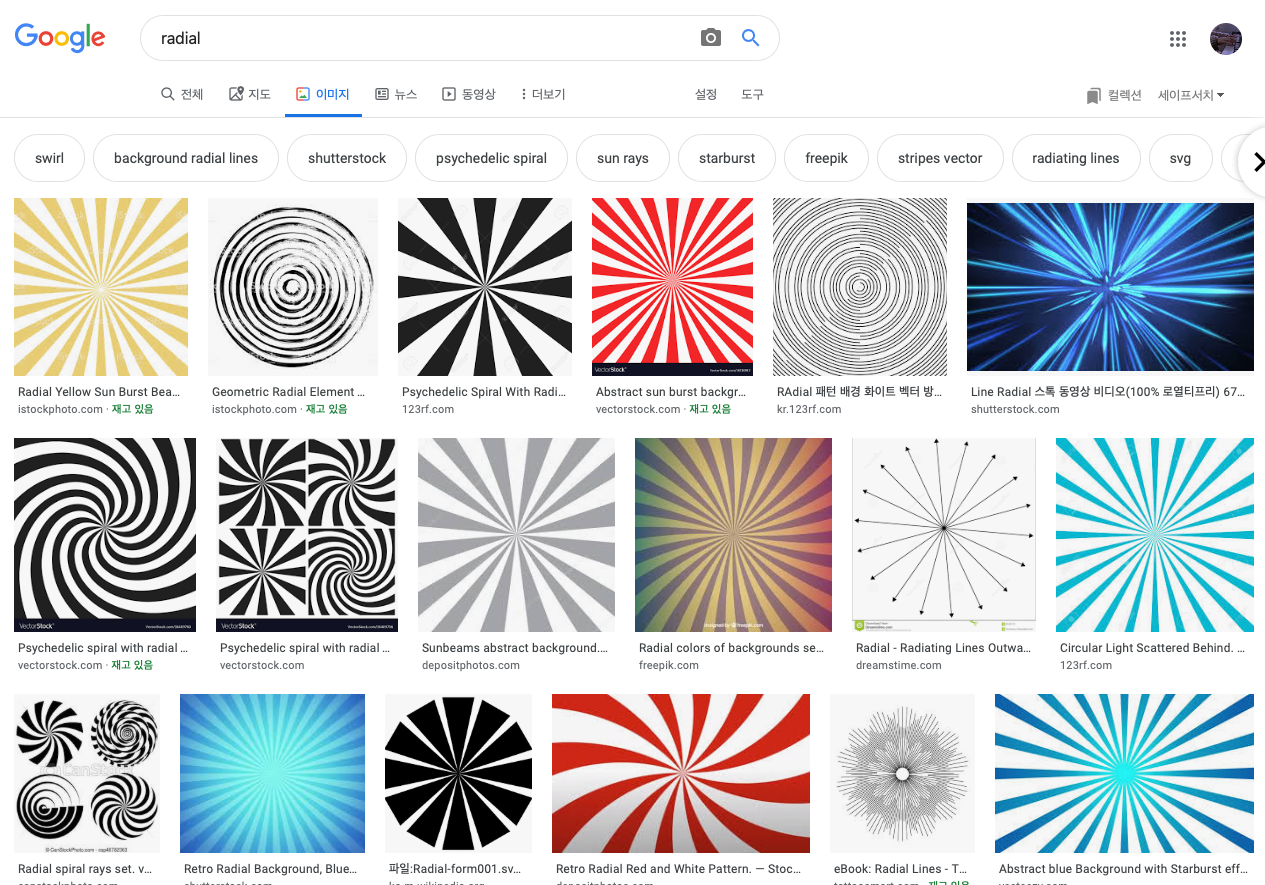Click the kr.123rf.com source label
Screen dimensions: 1265x885
tap(809, 409)
